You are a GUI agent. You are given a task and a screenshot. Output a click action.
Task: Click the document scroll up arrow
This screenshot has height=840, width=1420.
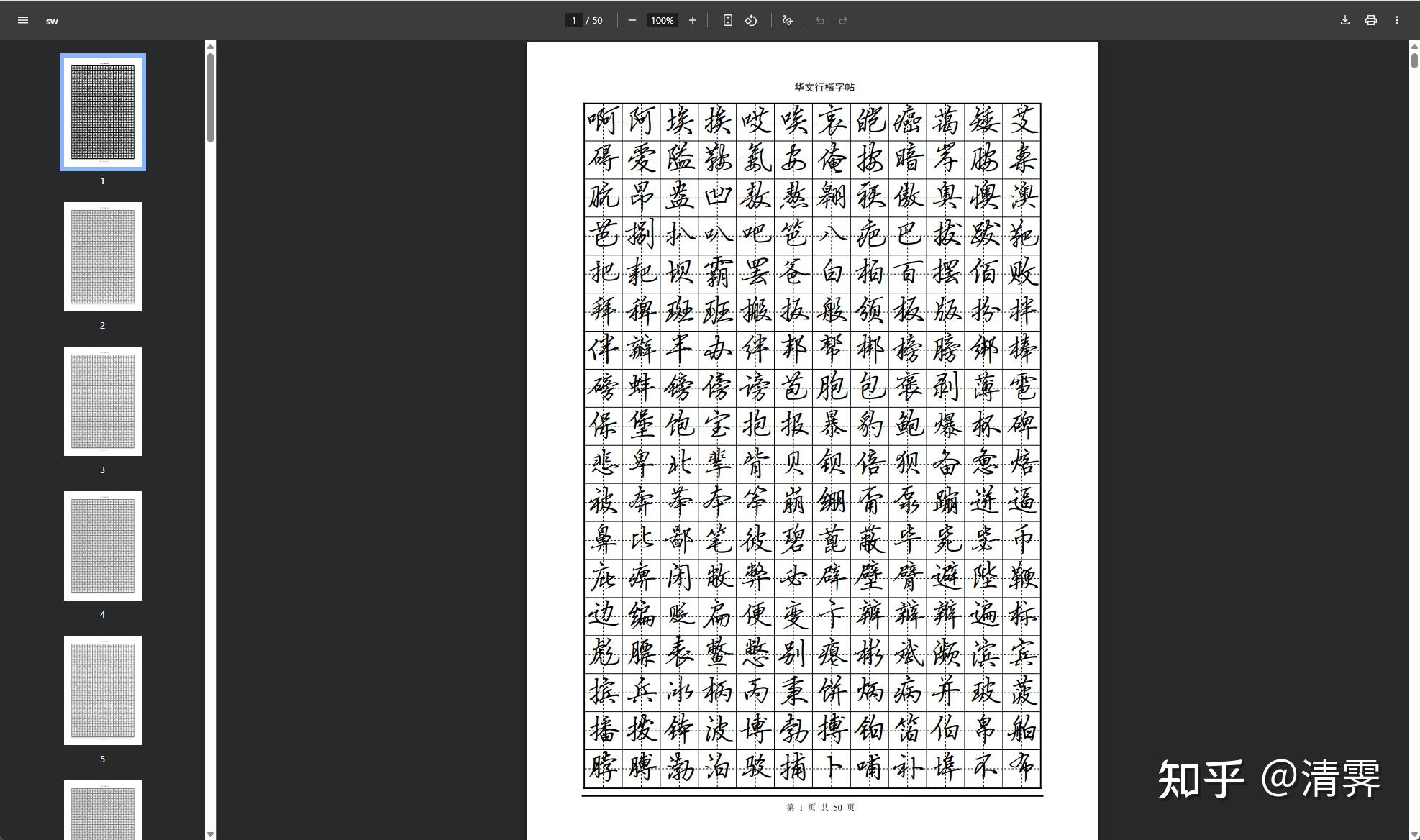[1414, 46]
